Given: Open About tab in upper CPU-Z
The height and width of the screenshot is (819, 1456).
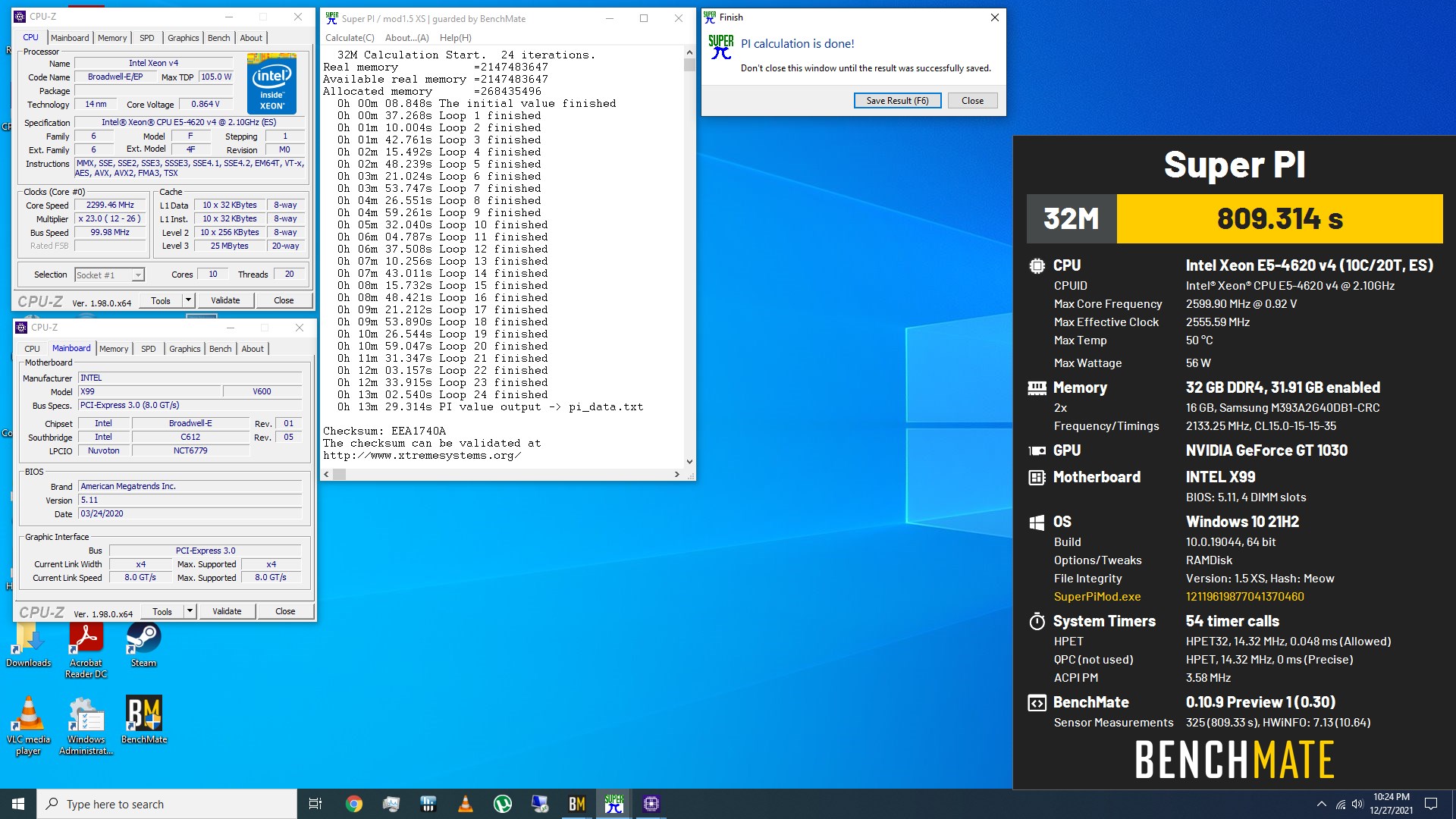Looking at the screenshot, I should (x=251, y=38).
